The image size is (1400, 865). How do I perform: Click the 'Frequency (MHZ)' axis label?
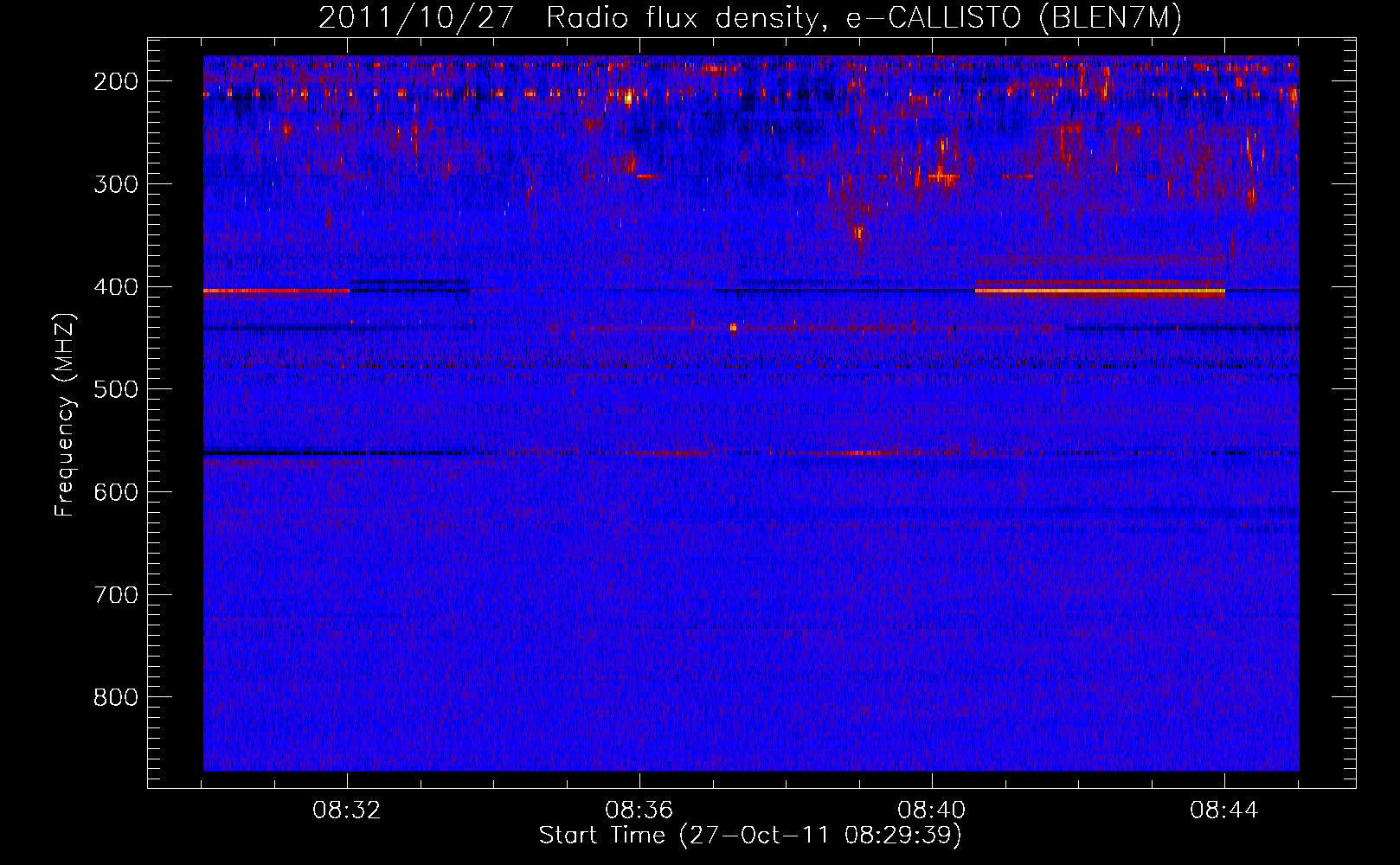tap(65, 414)
